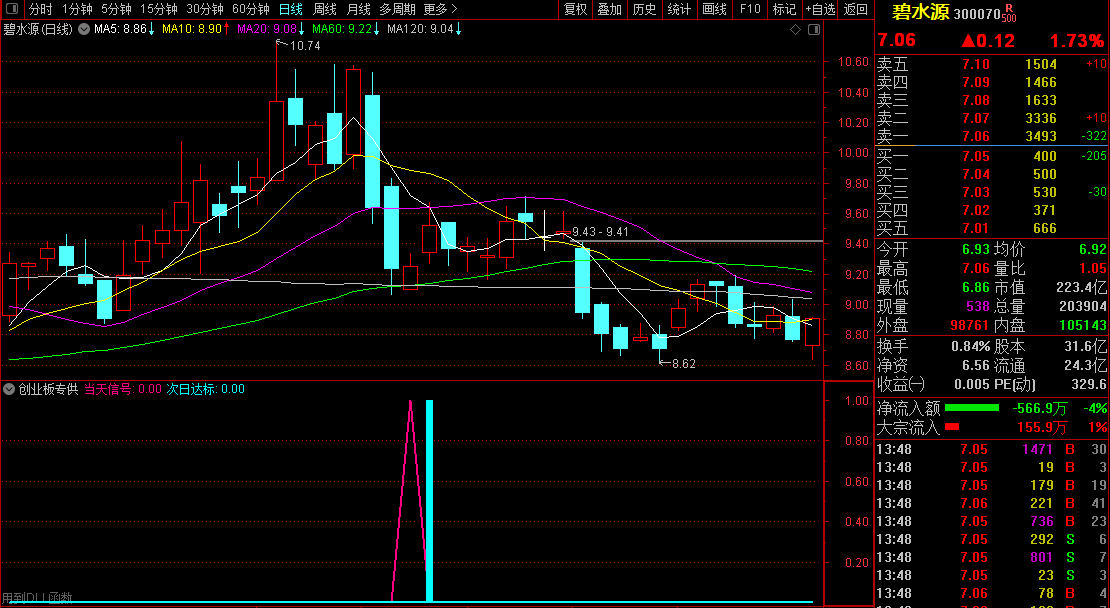Toggle the 统计 statistics view
The height and width of the screenshot is (608, 1110).
(679, 10)
